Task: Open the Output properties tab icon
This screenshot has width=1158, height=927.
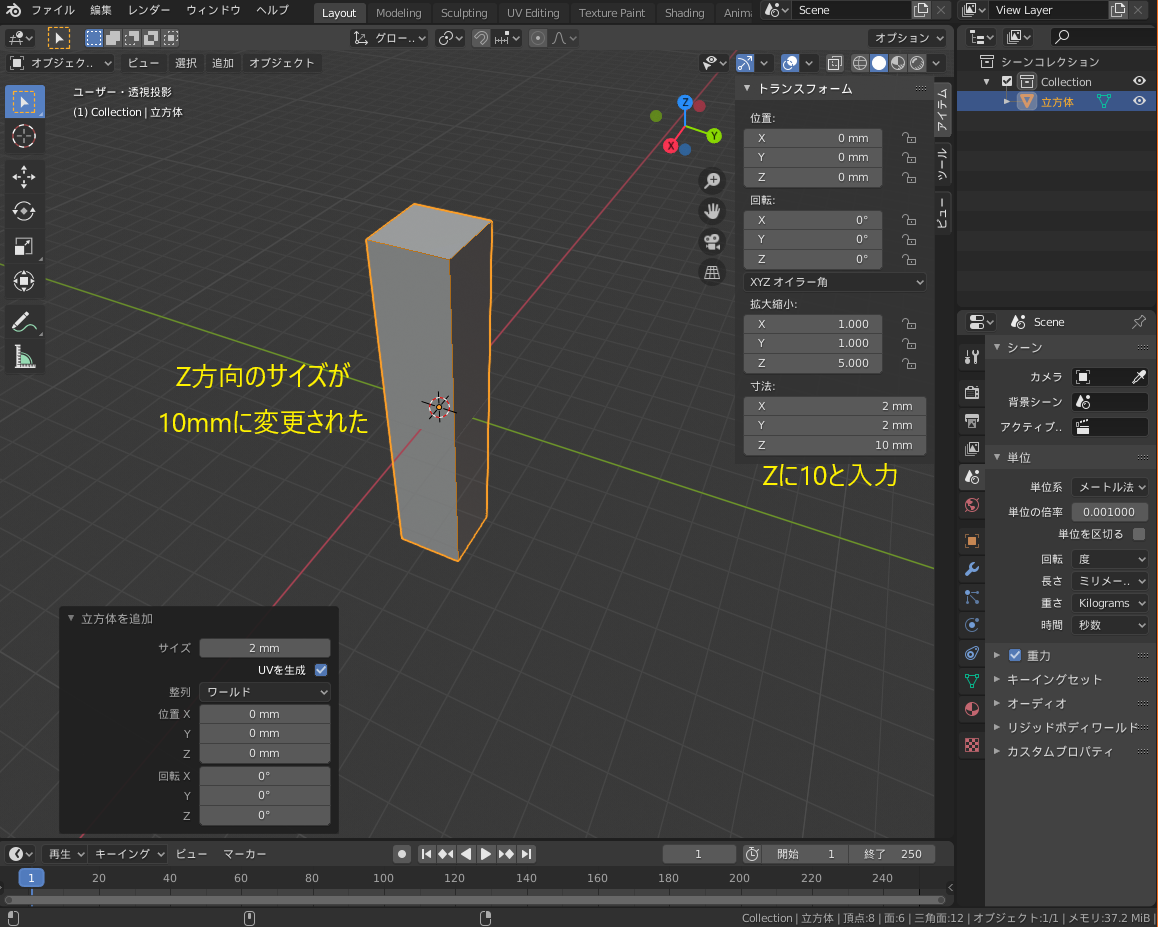Action: point(972,421)
